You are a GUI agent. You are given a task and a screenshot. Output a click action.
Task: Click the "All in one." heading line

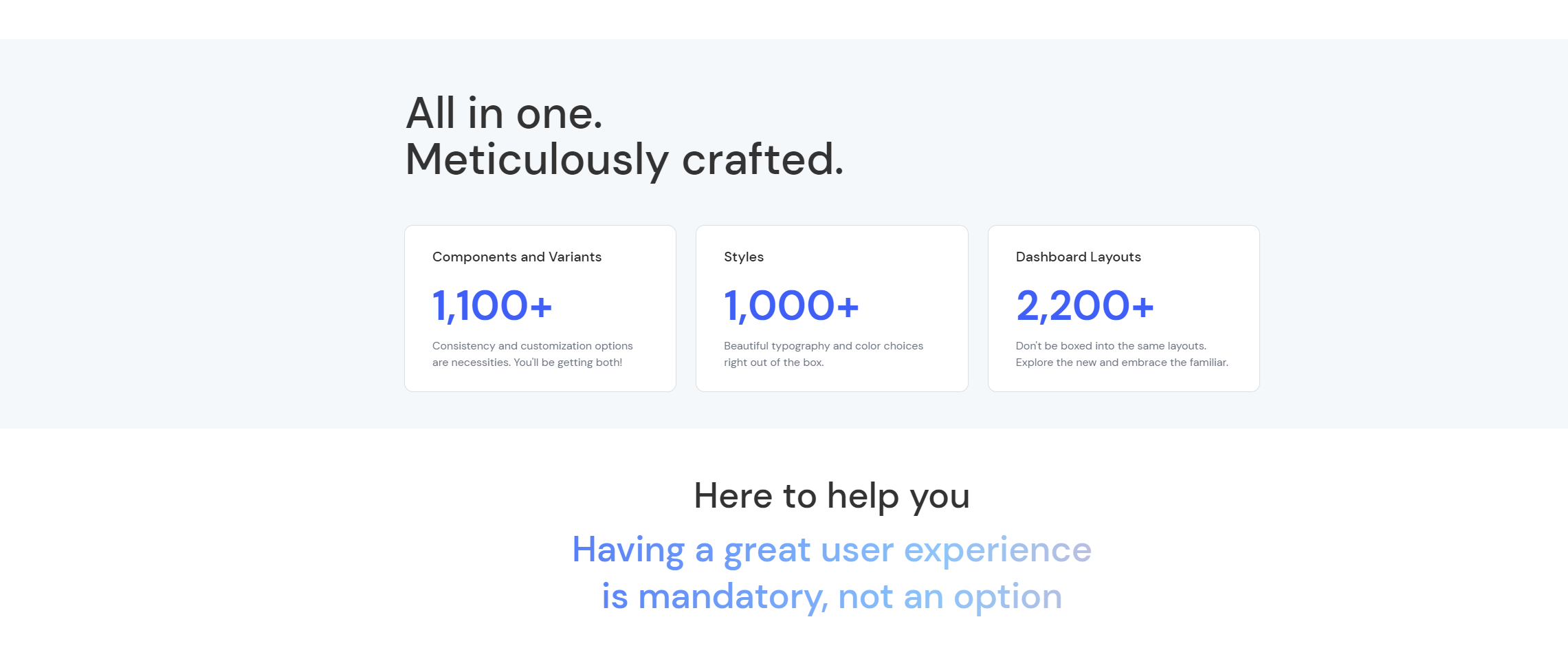point(504,114)
